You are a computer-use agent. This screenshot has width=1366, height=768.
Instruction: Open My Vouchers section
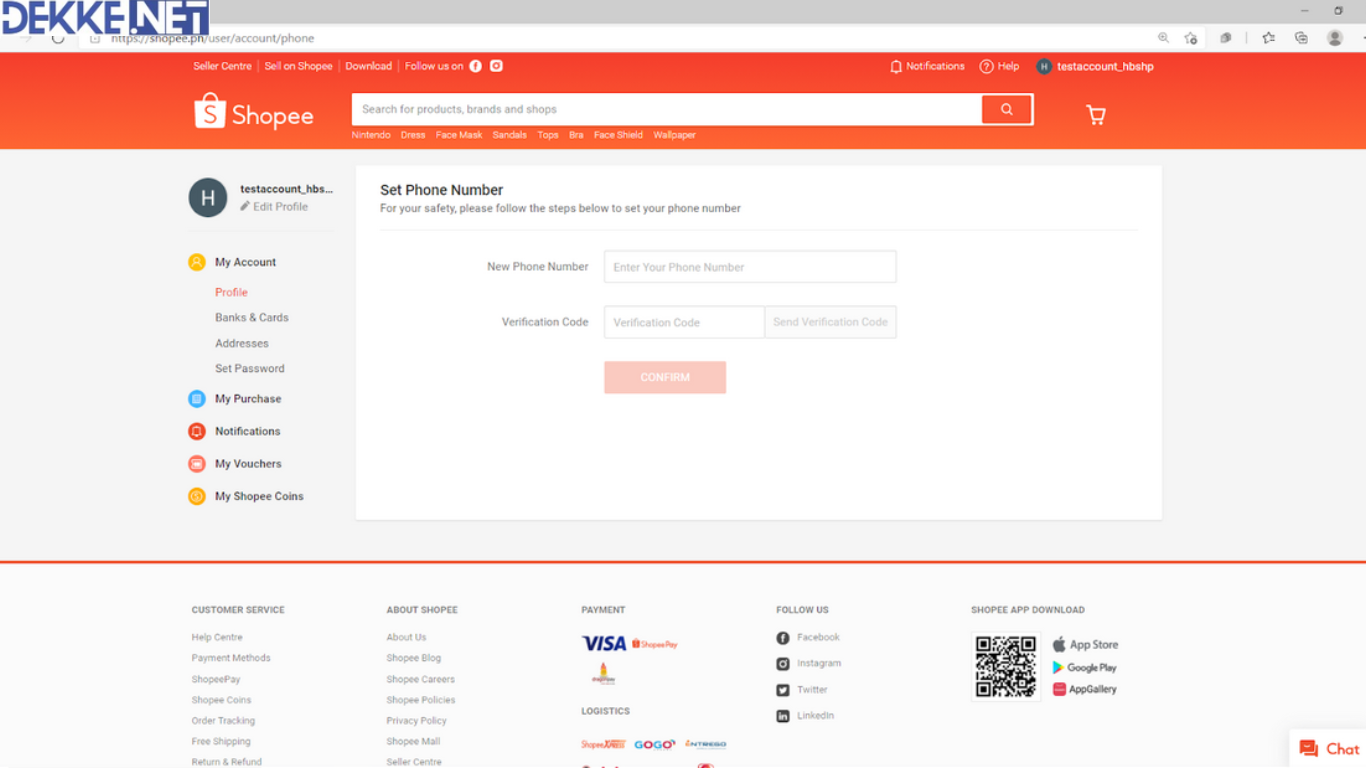click(248, 464)
